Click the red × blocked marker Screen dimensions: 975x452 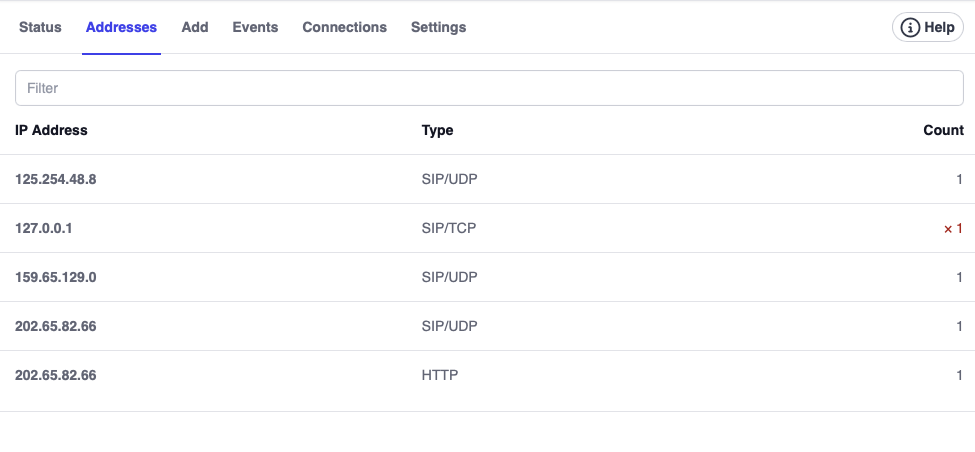[948, 229]
